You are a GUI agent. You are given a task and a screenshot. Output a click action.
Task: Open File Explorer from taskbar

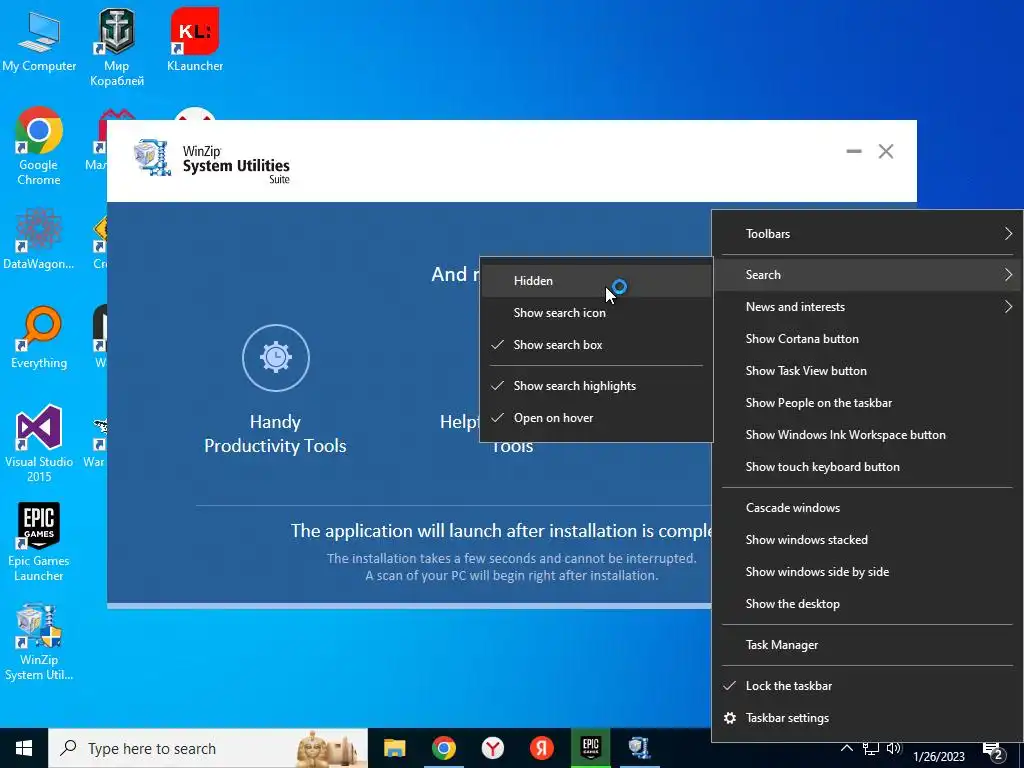tap(394, 748)
